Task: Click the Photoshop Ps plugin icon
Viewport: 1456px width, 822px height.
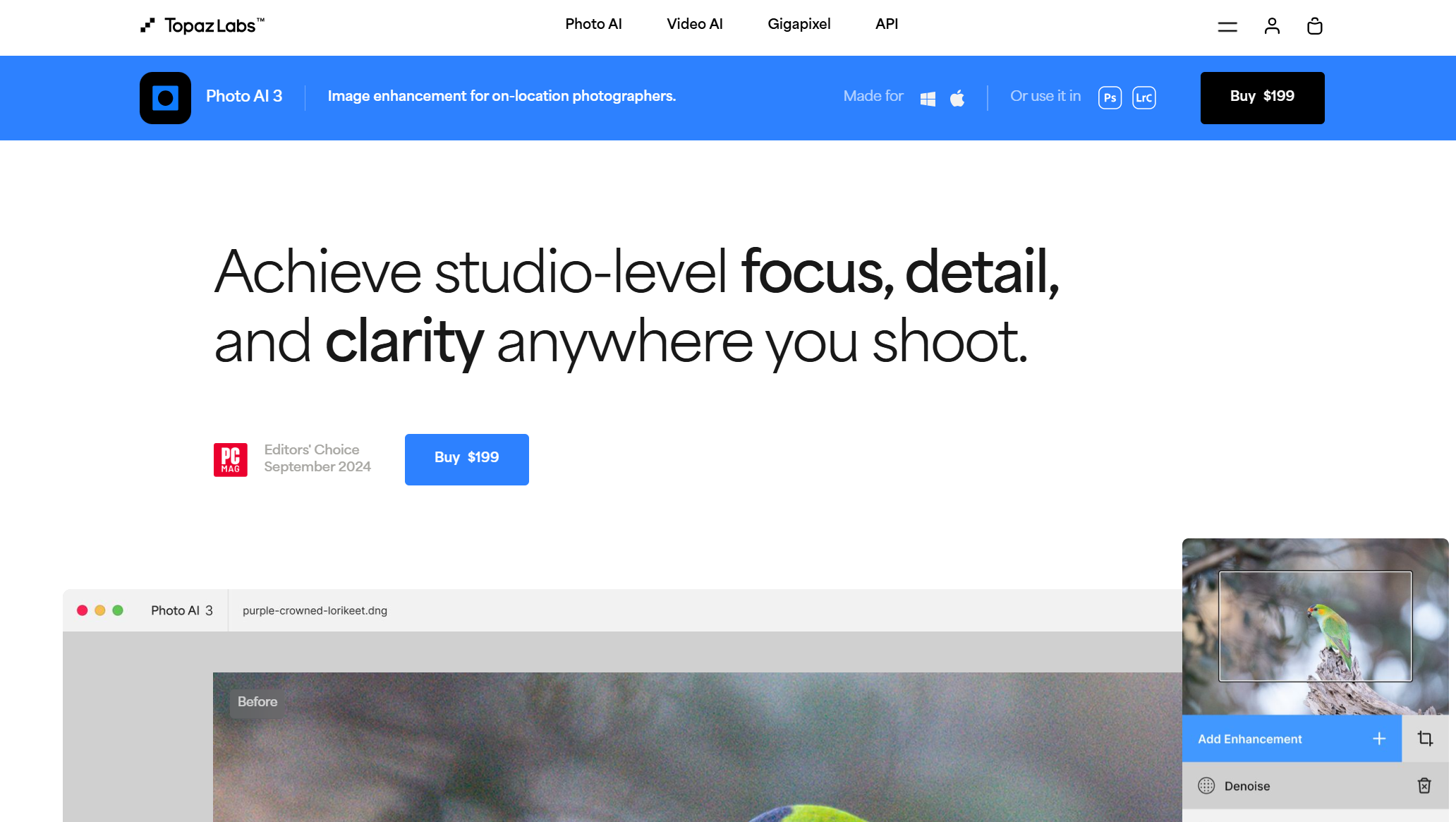Action: tap(1110, 97)
